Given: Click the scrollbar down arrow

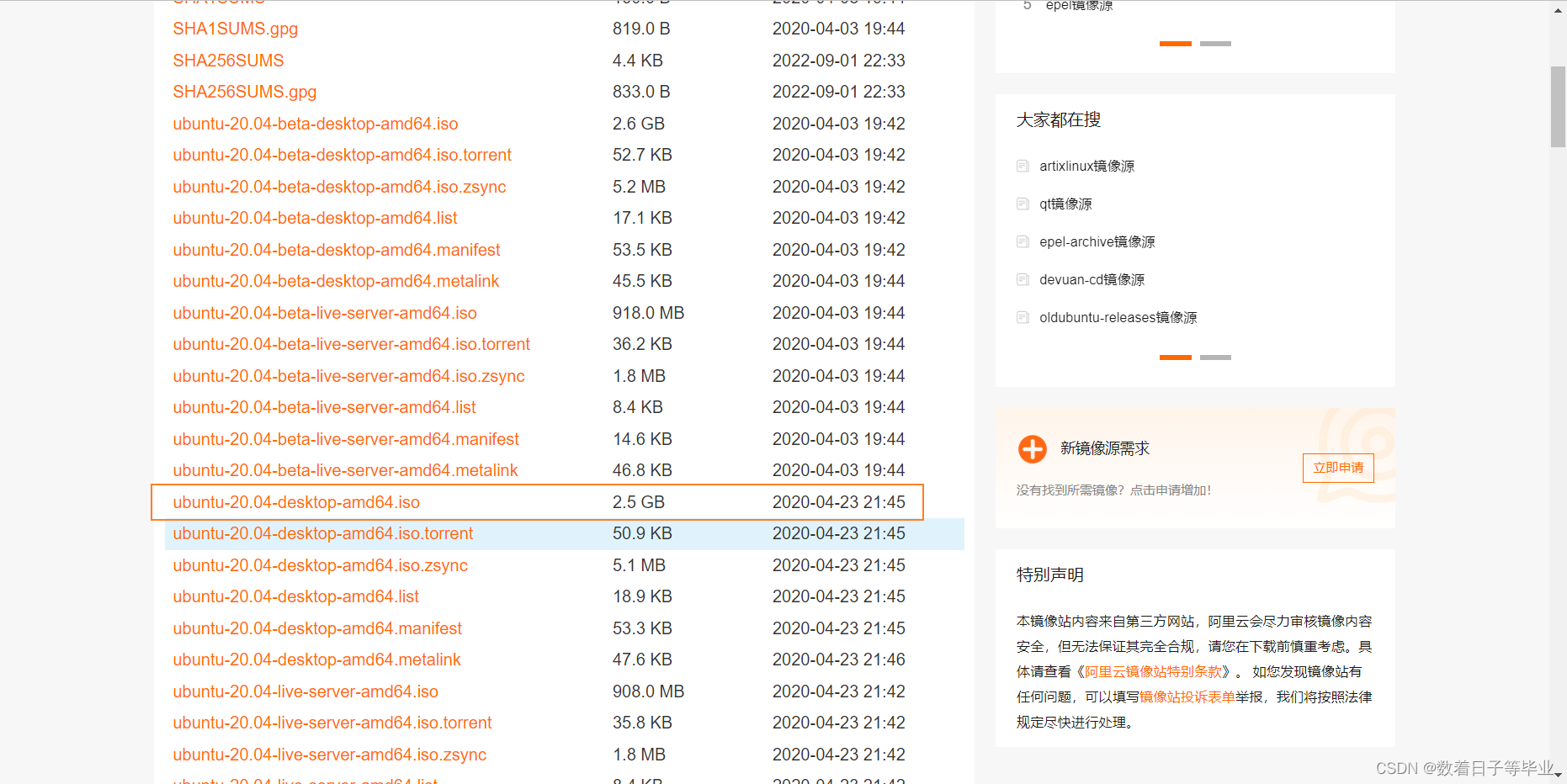Looking at the screenshot, I should [1558, 776].
